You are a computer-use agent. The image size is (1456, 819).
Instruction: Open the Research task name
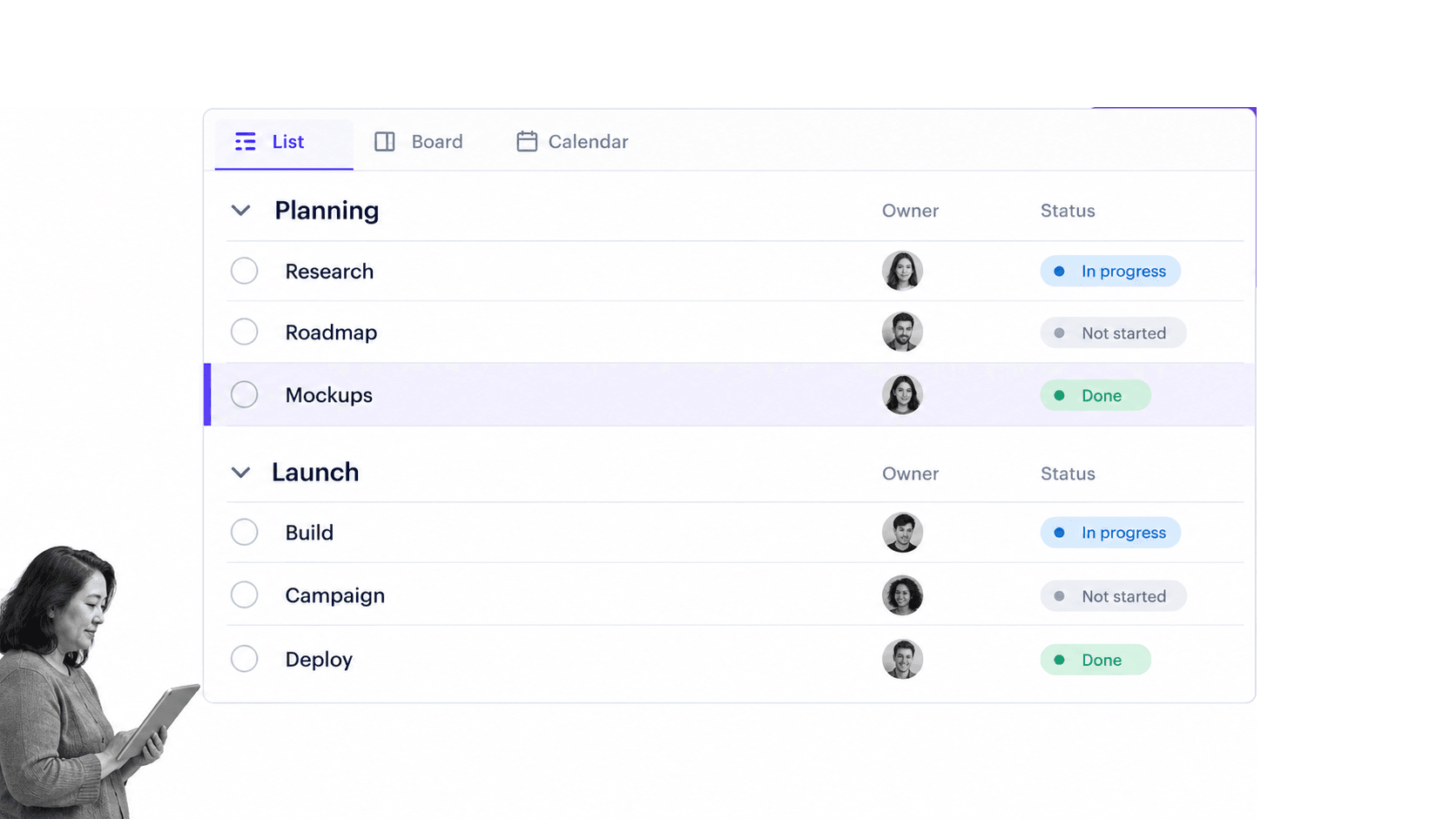point(329,272)
